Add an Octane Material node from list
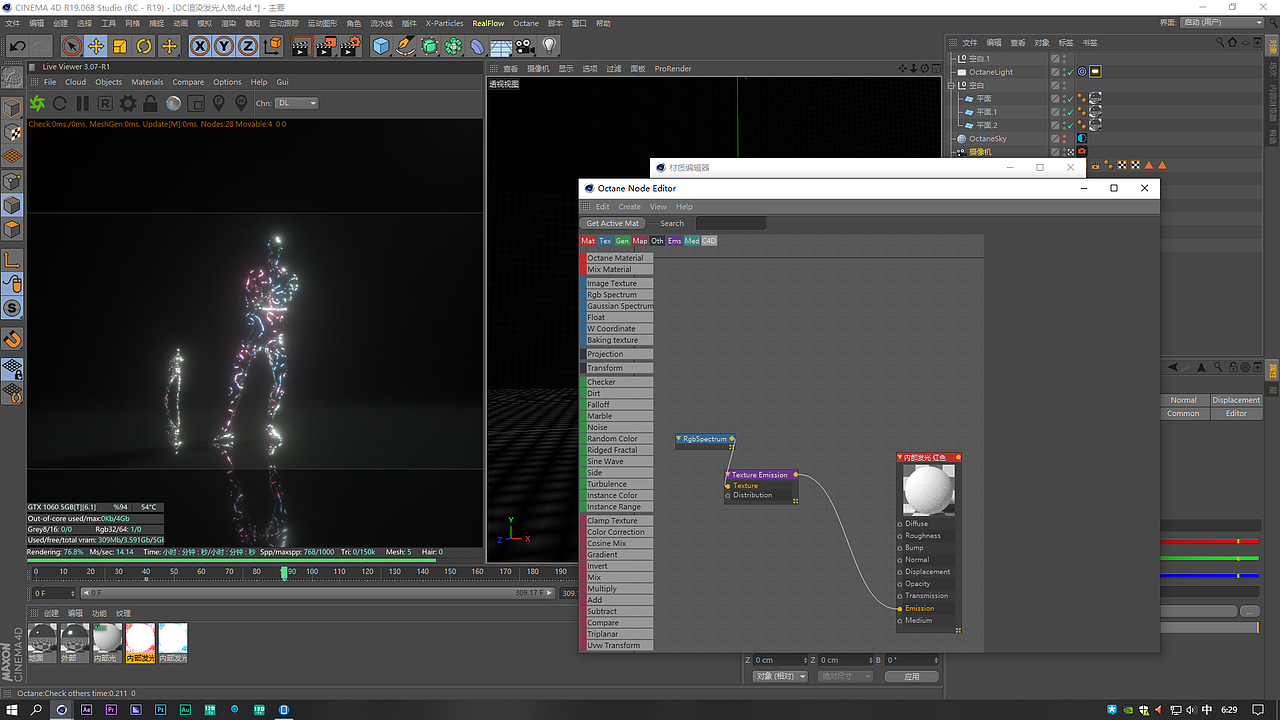Screen dimensions: 1280x720 click(x=618, y=258)
